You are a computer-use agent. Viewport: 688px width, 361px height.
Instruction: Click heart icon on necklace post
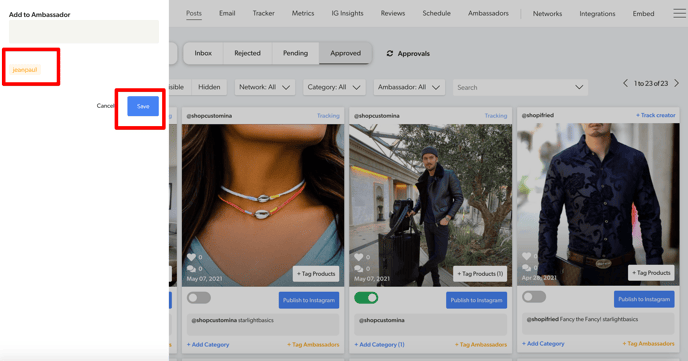(191, 257)
